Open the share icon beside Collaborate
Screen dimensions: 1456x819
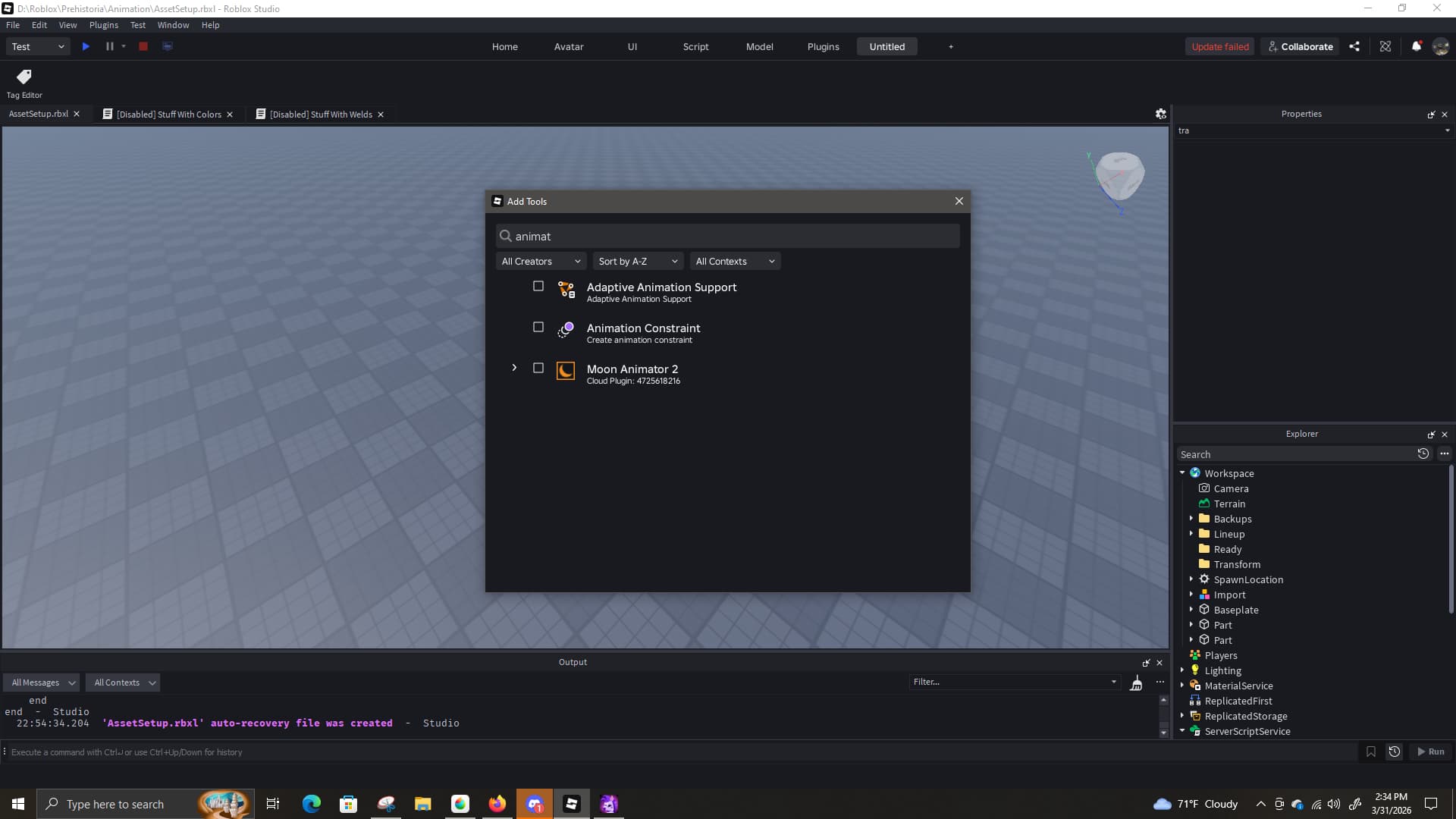[1354, 46]
